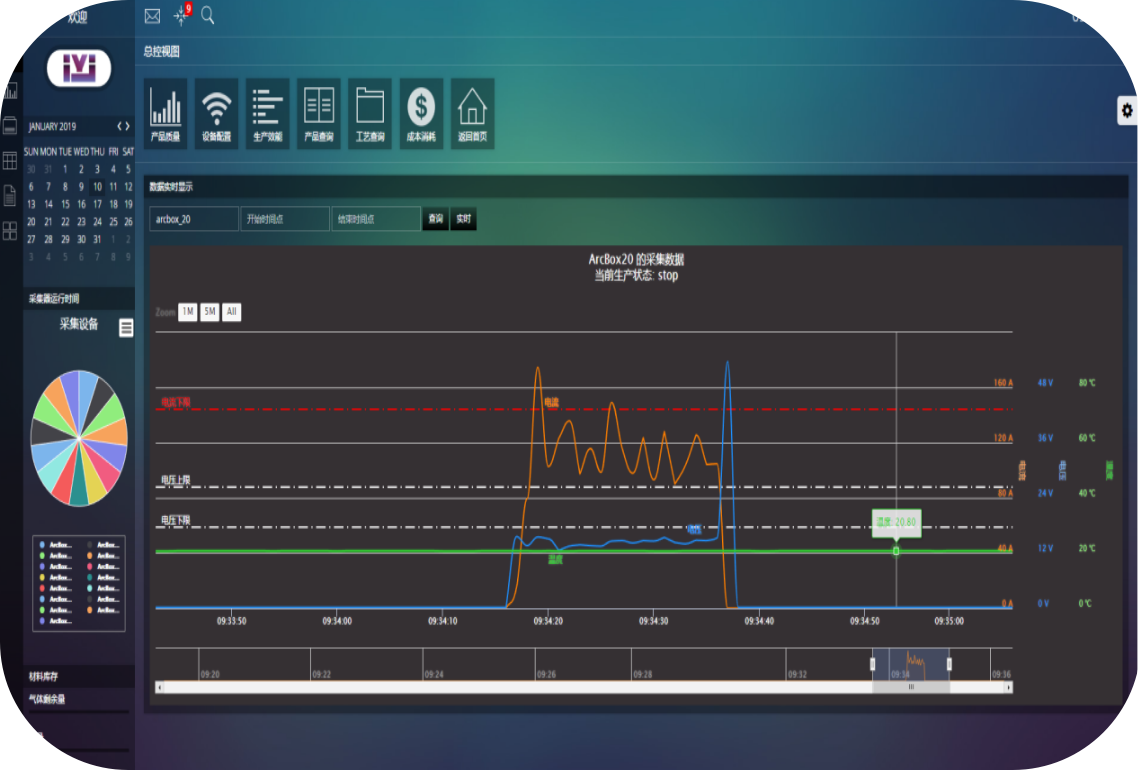Screen dimensions: 1142x771
Task: Open notifications icon with red badge 9
Action: tap(181, 15)
